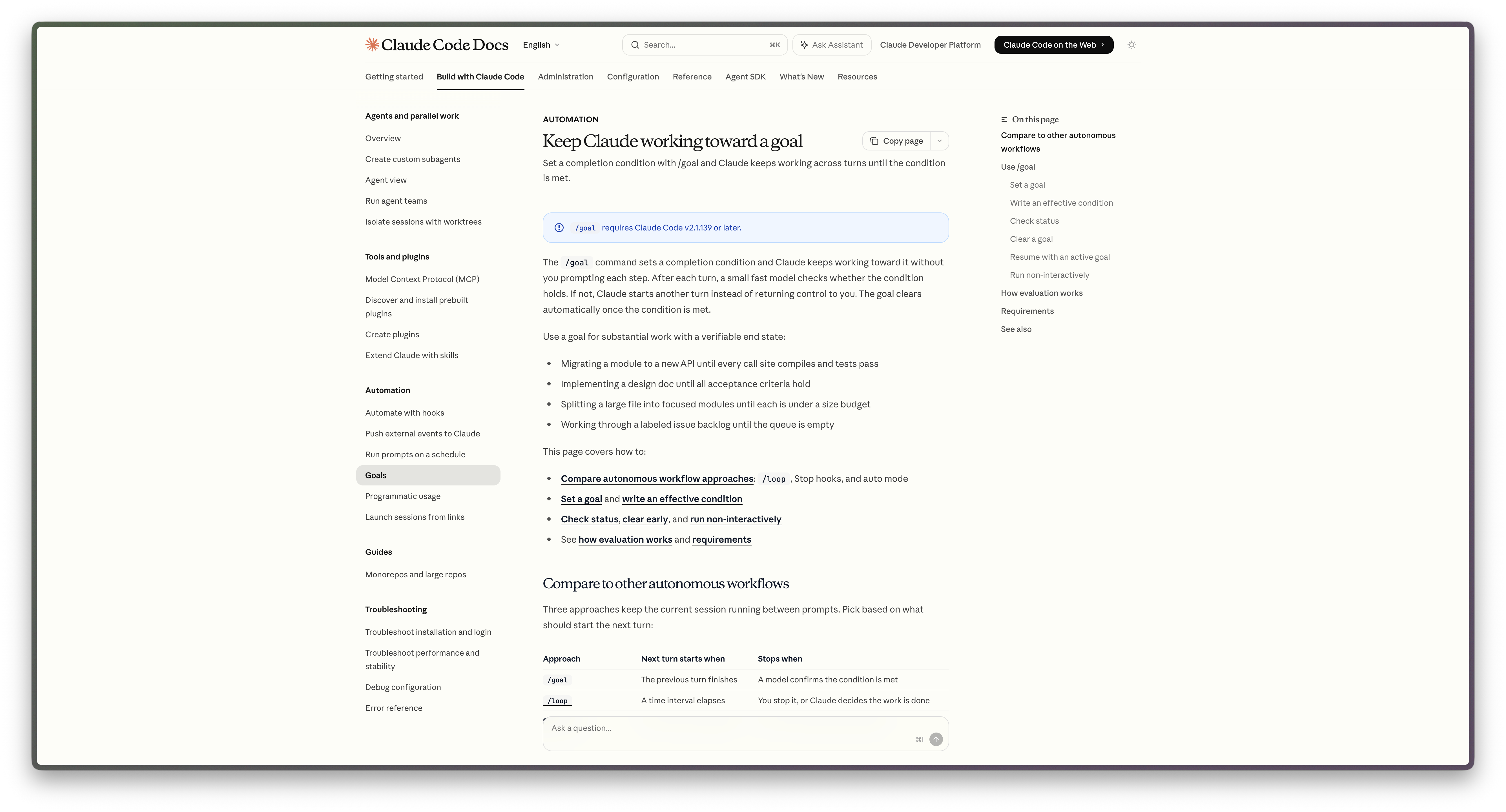Open the Reference tab
This screenshot has width=1506, height=812.
point(692,77)
